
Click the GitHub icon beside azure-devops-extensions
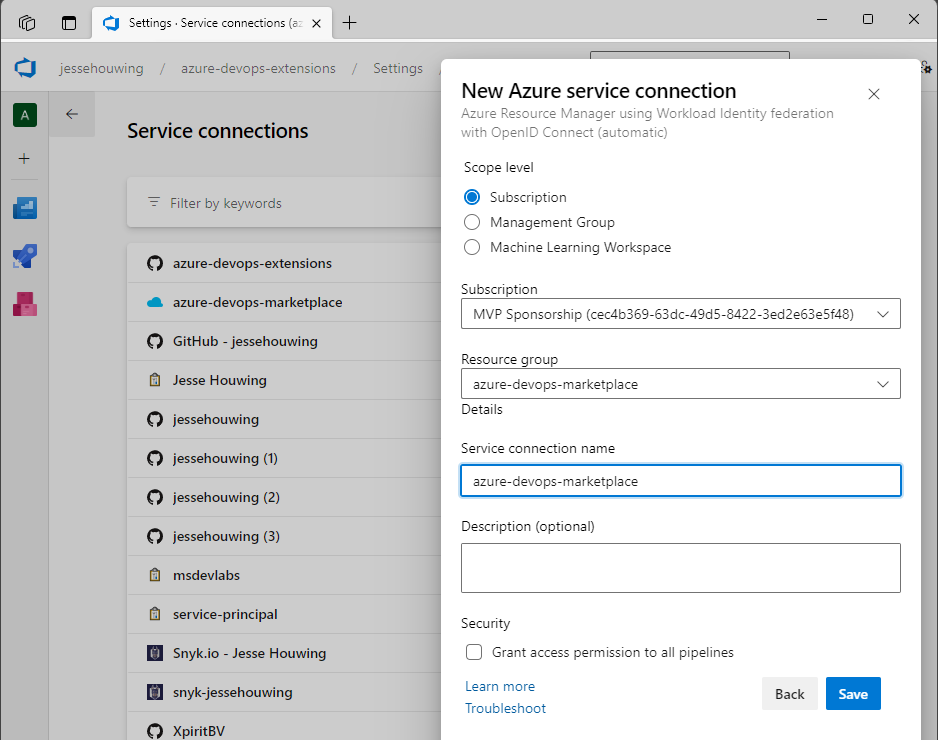click(x=155, y=263)
